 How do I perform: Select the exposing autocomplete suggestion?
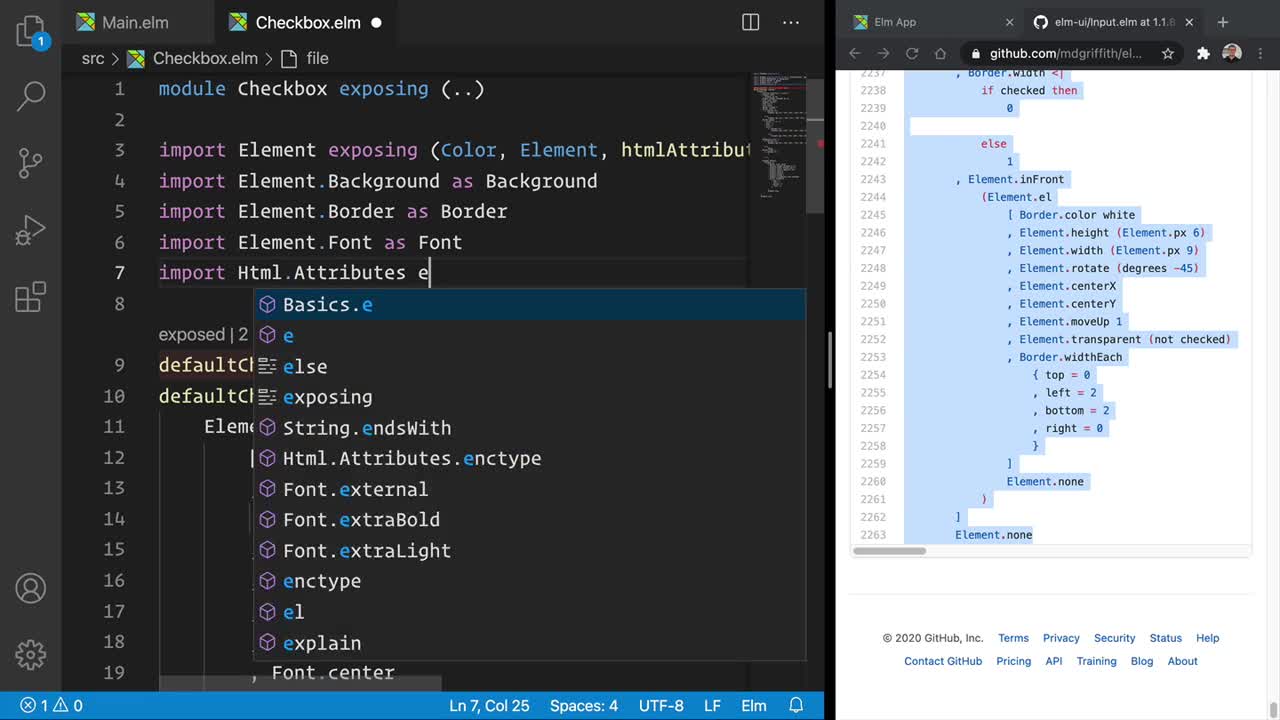pyautogui.click(x=327, y=397)
